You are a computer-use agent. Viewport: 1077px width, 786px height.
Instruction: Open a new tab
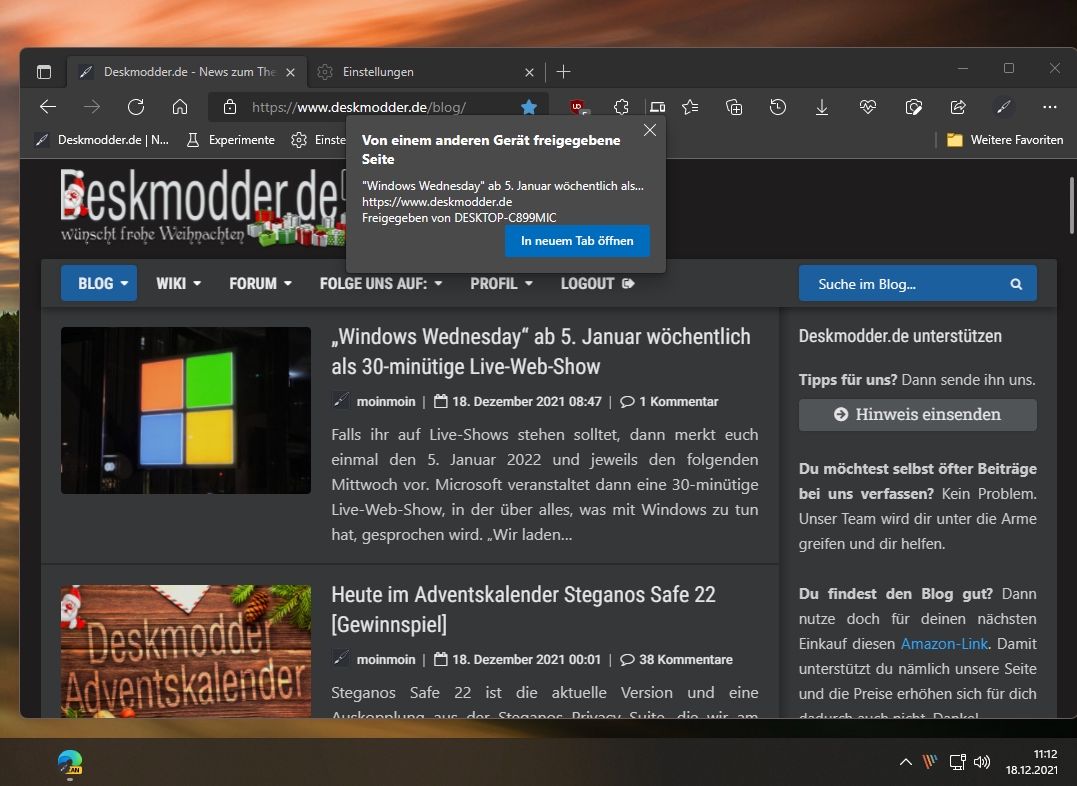point(563,71)
